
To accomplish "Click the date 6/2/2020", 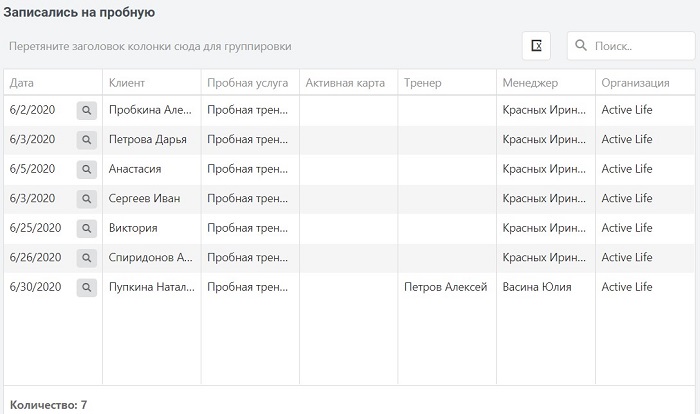I will (33, 110).
